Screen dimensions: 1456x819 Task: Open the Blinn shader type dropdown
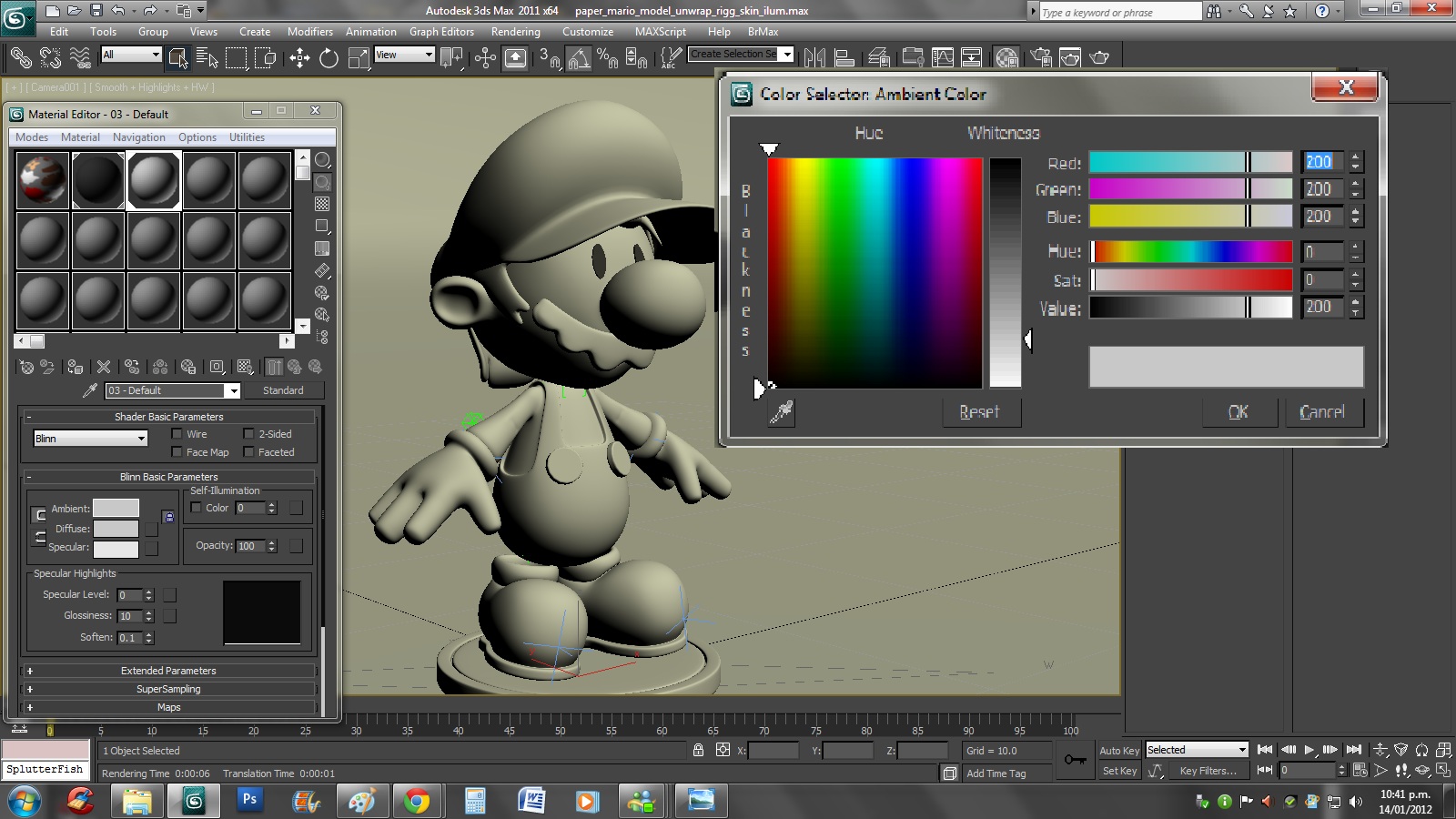coord(90,439)
